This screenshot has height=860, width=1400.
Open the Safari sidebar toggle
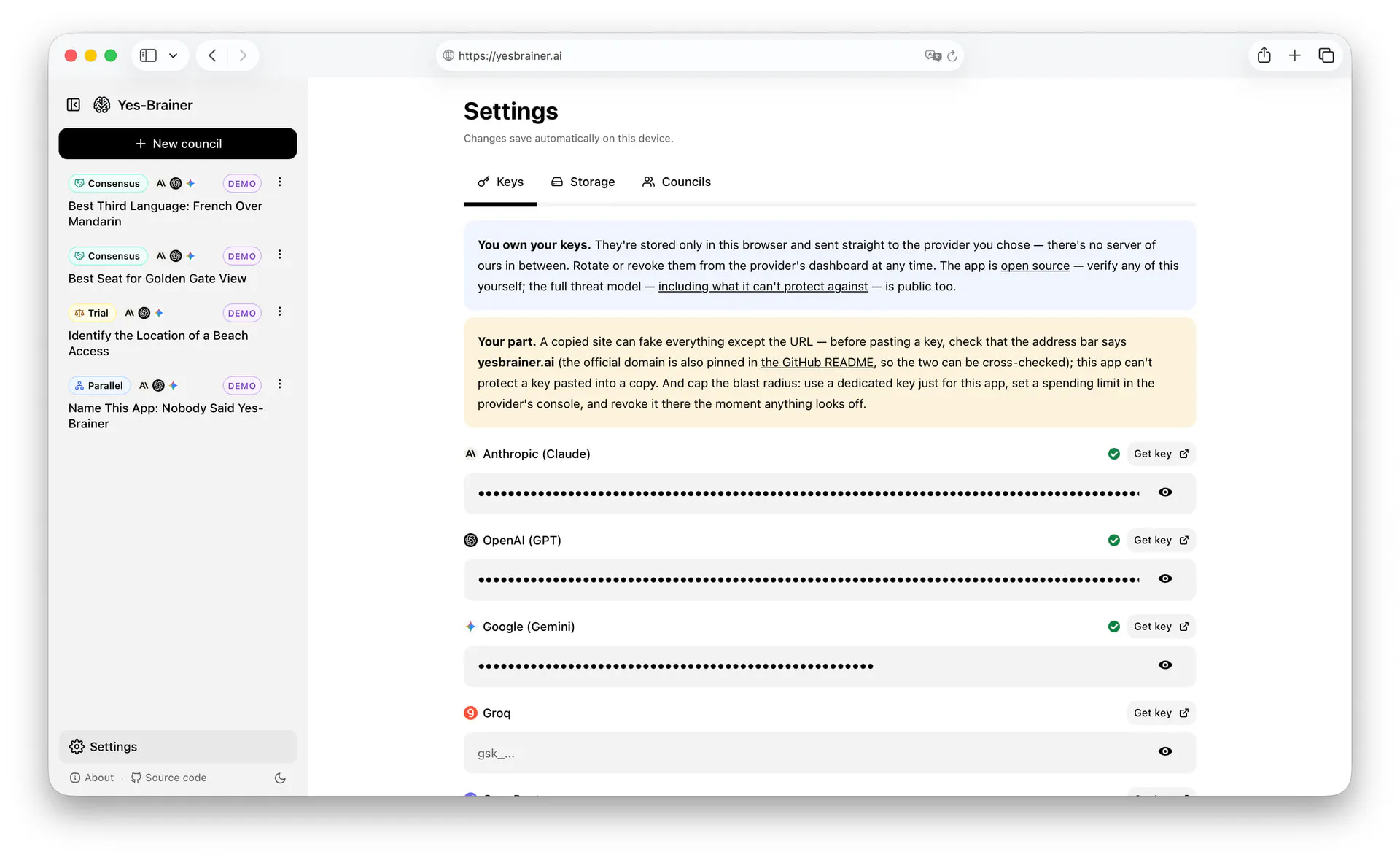148,55
